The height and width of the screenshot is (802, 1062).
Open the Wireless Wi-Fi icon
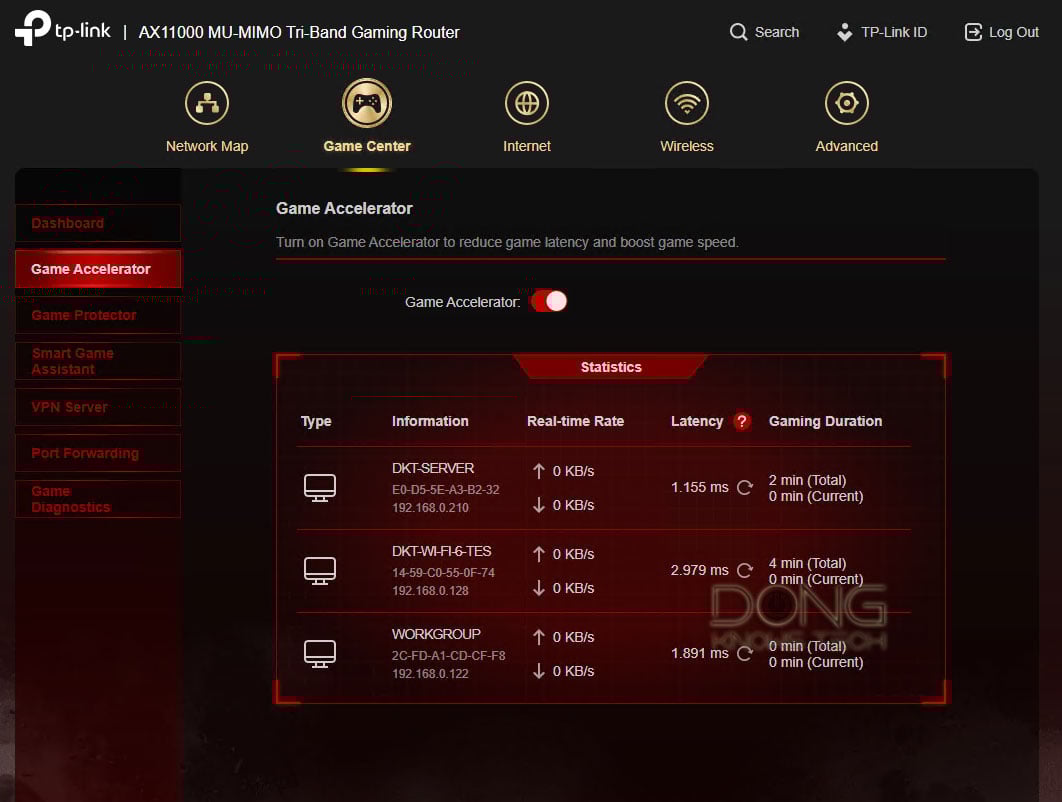687,103
